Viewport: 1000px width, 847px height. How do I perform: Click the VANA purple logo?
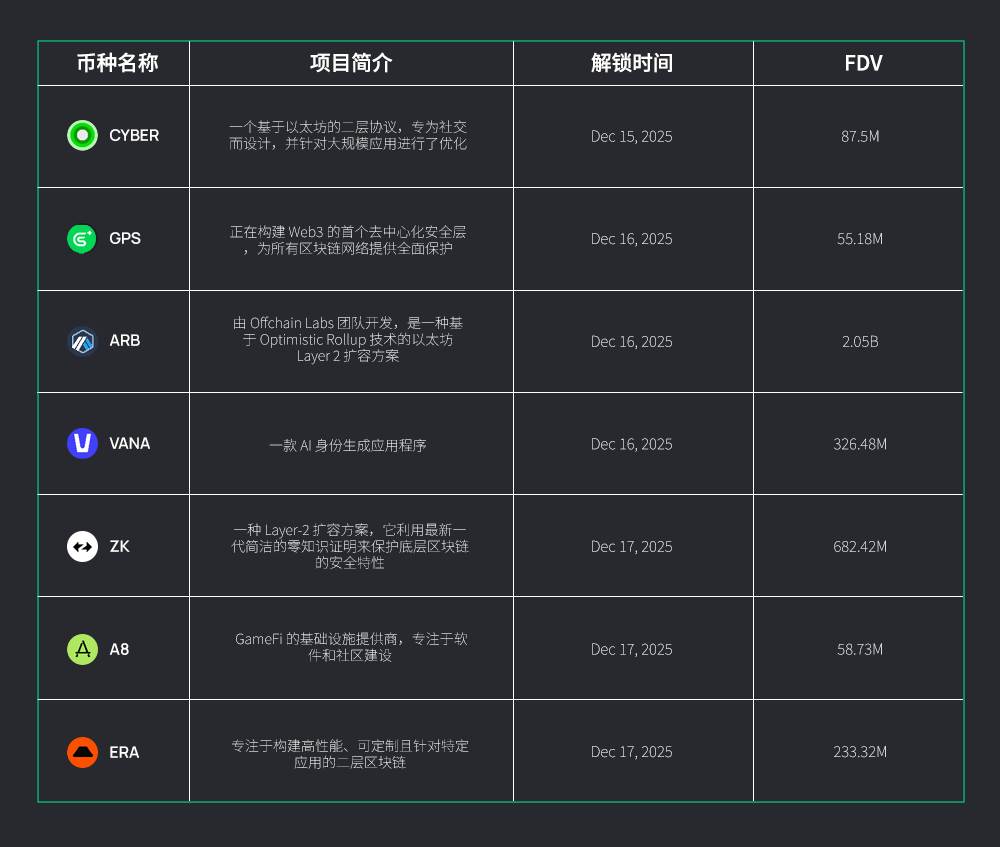[82, 443]
